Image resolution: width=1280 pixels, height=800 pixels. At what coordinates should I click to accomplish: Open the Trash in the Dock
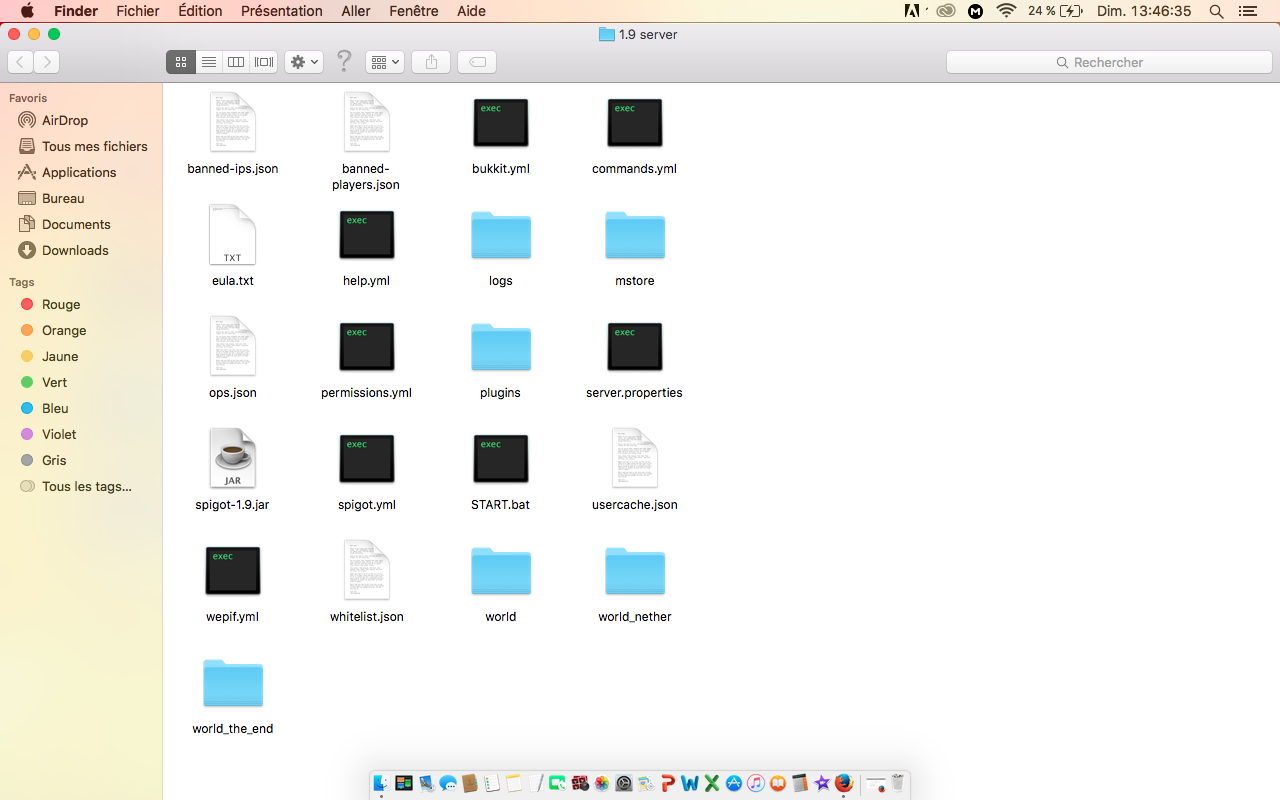coord(897,783)
